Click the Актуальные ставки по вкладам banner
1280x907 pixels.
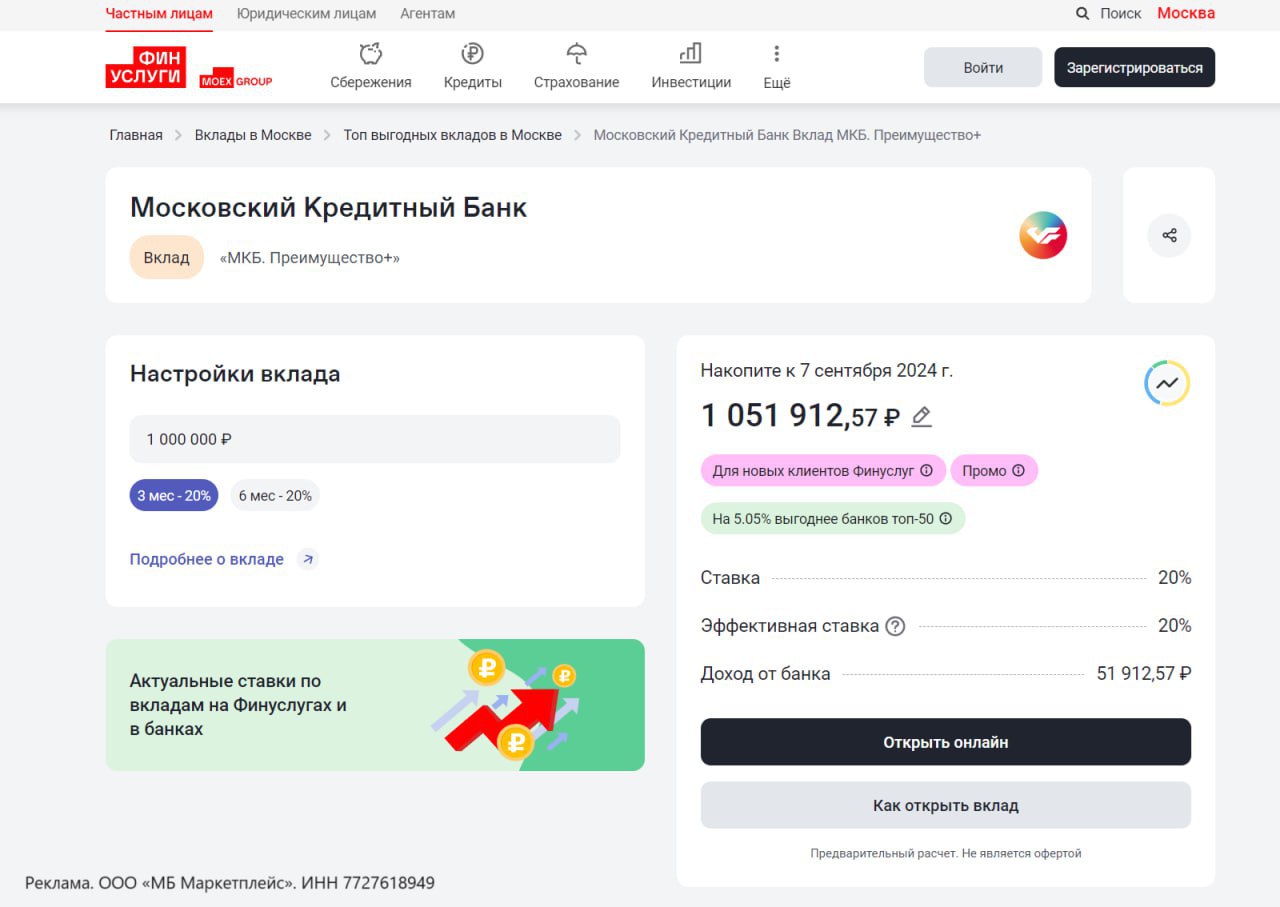375,705
